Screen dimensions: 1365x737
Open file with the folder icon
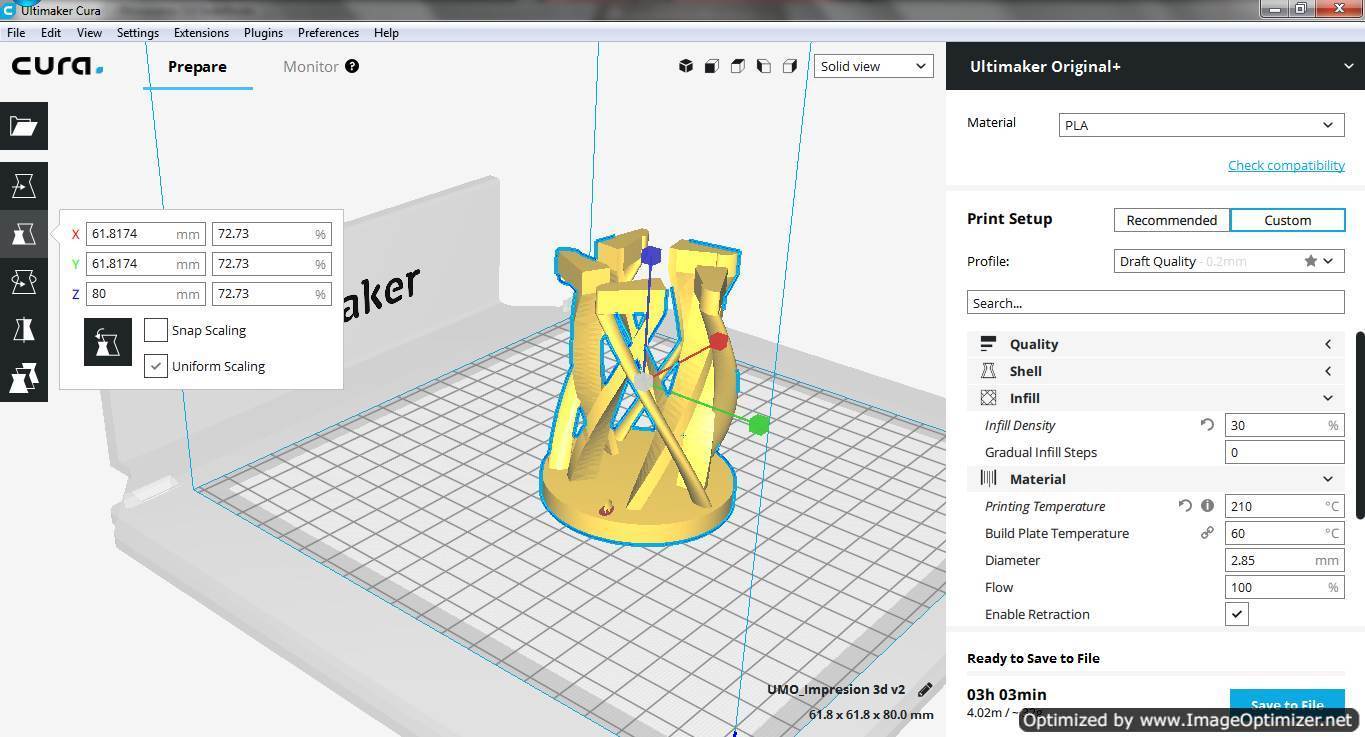(x=24, y=126)
